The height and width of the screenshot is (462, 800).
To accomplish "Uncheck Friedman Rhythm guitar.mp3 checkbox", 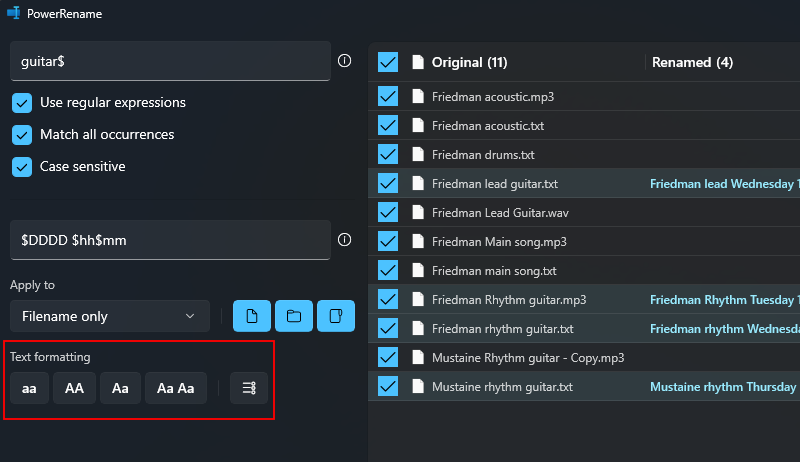I will pyautogui.click(x=388, y=299).
